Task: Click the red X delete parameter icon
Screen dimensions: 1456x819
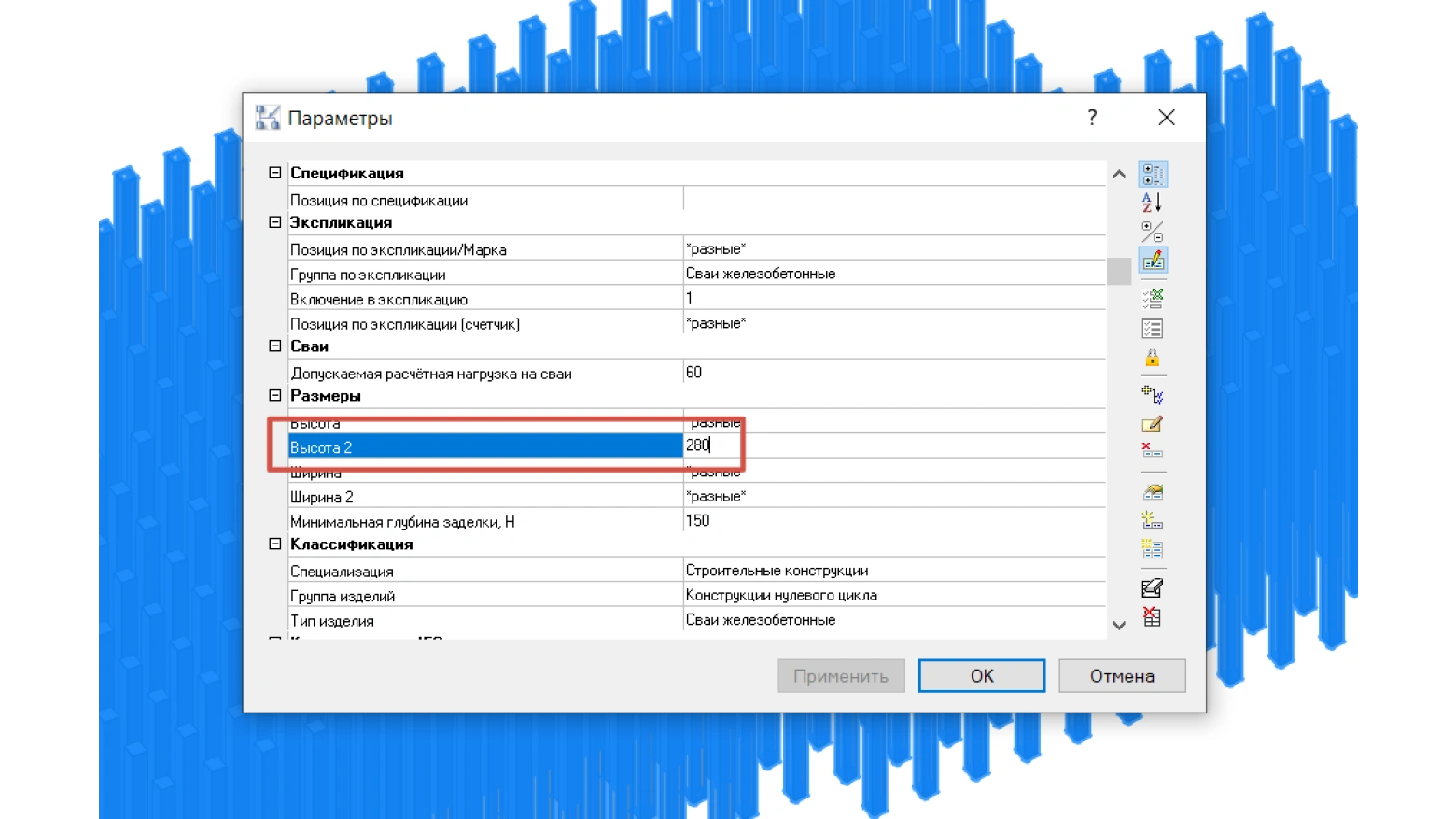Action: click(x=1153, y=451)
